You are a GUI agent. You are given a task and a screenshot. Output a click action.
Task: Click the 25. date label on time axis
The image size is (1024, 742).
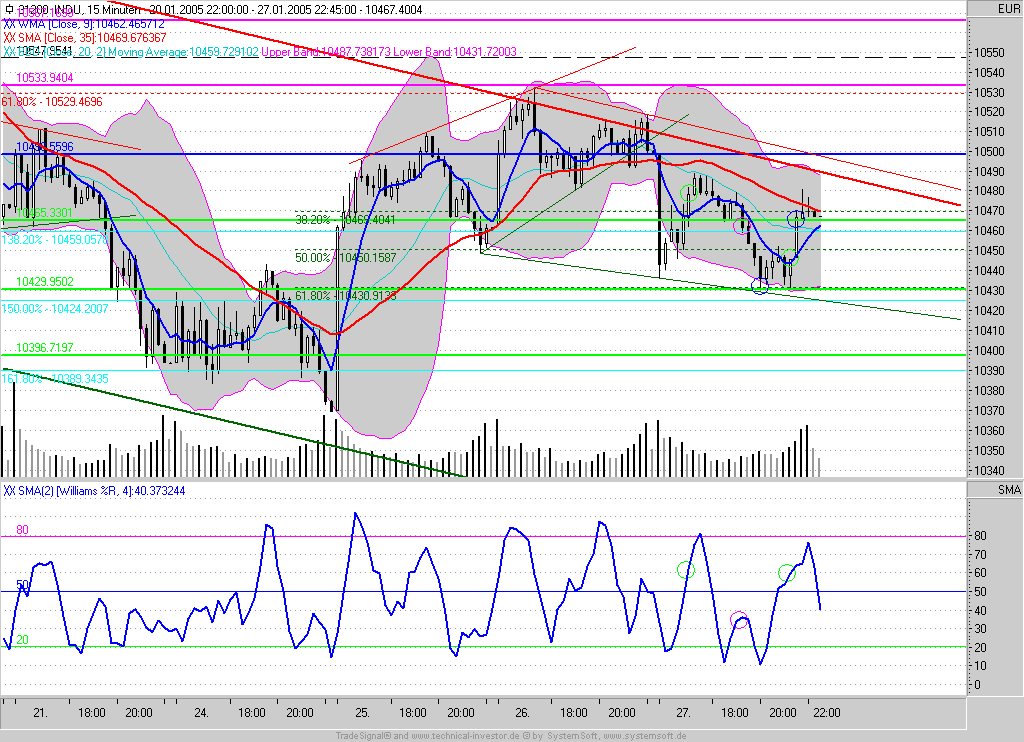click(362, 713)
